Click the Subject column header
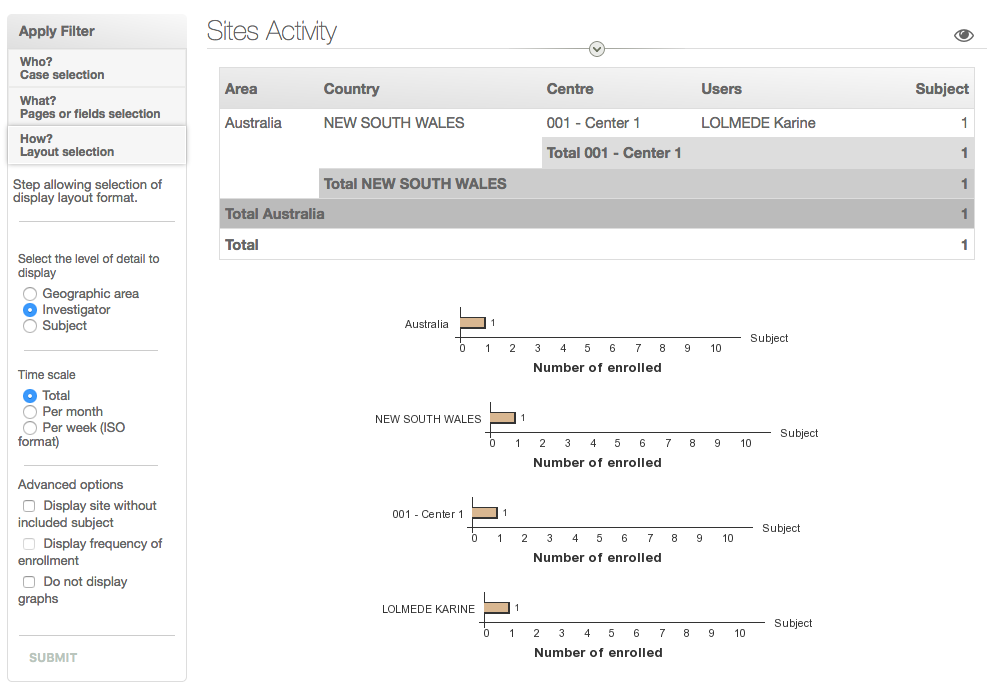The height and width of the screenshot is (694, 992). 941,89
